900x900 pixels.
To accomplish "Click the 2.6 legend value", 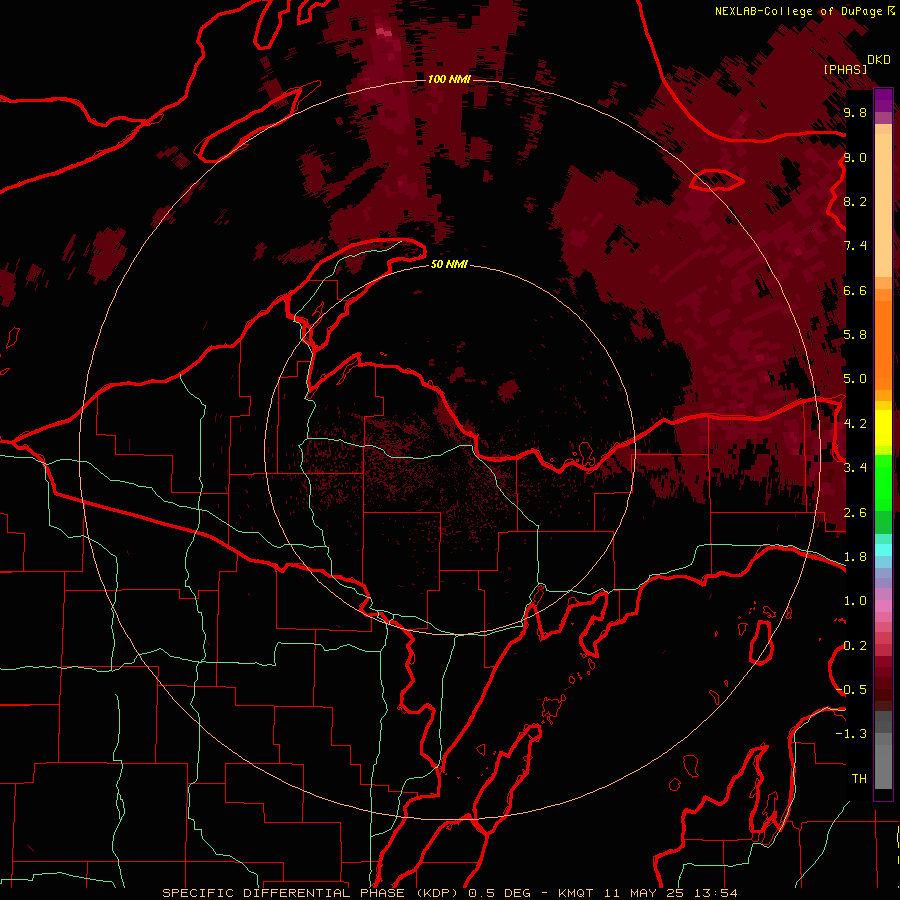I will tap(855, 513).
